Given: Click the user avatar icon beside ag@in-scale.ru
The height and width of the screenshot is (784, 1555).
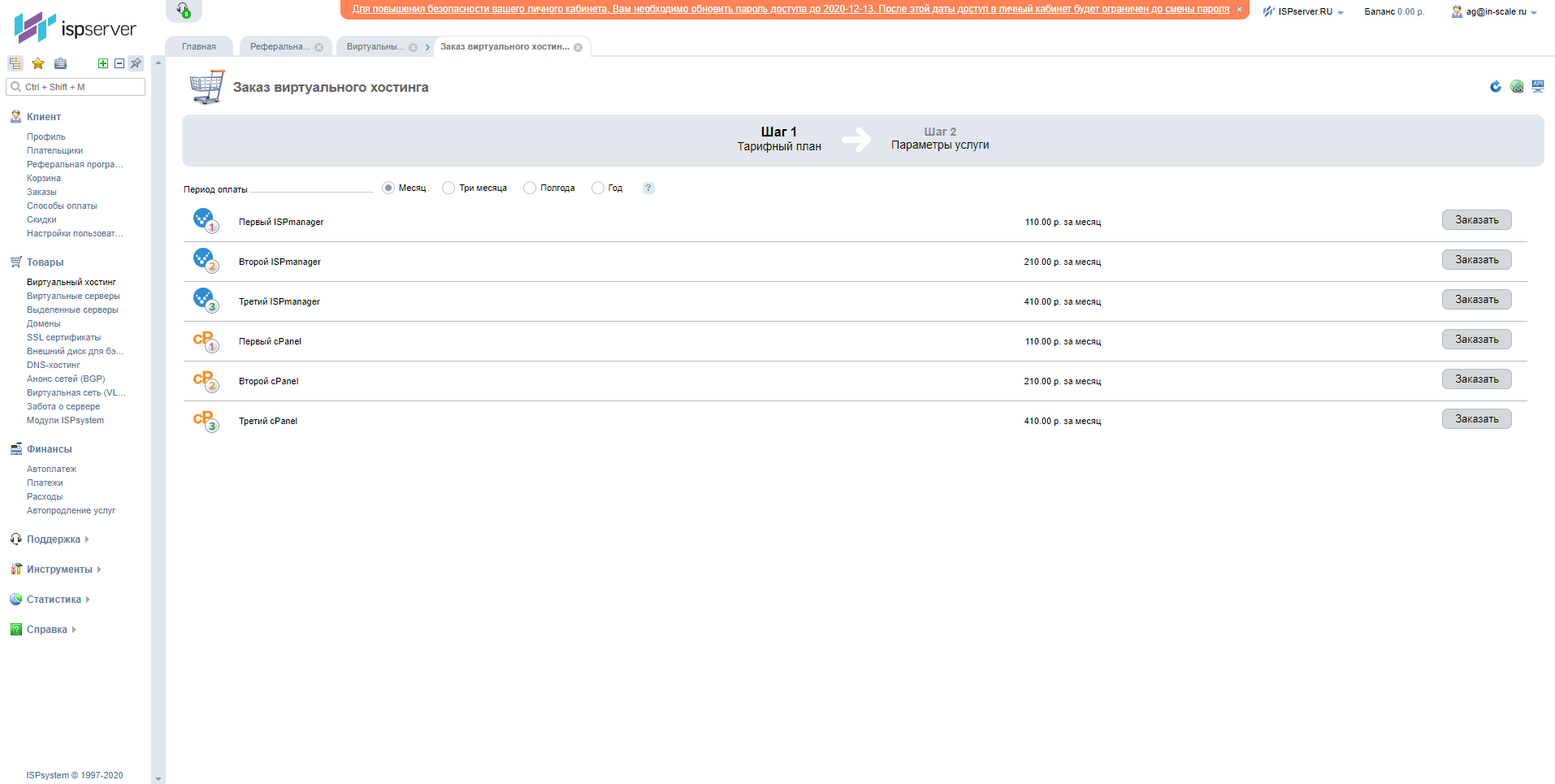Looking at the screenshot, I should click(x=1457, y=11).
